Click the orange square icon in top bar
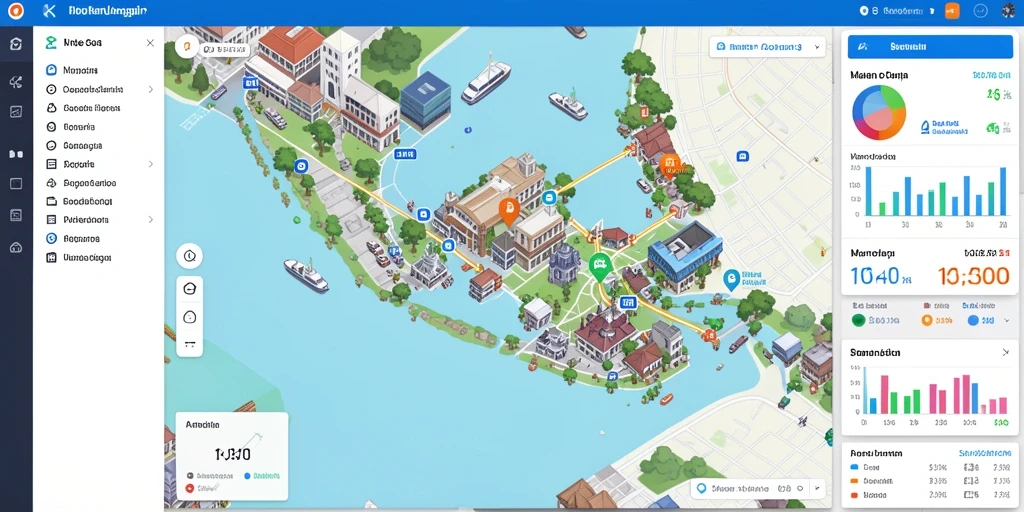This screenshot has width=1024, height=512. [952, 10]
